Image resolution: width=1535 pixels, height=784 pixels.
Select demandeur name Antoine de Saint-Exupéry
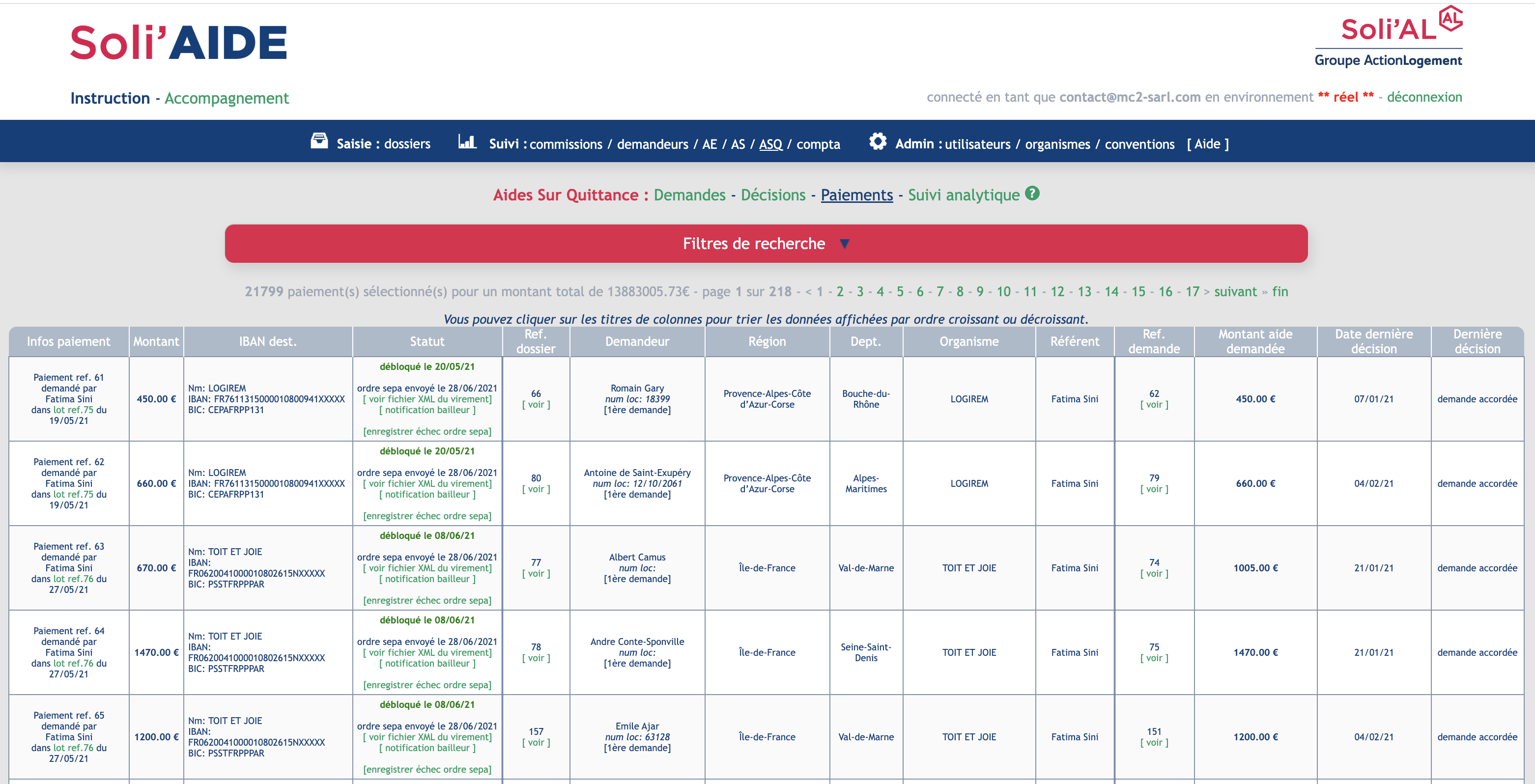637,473
